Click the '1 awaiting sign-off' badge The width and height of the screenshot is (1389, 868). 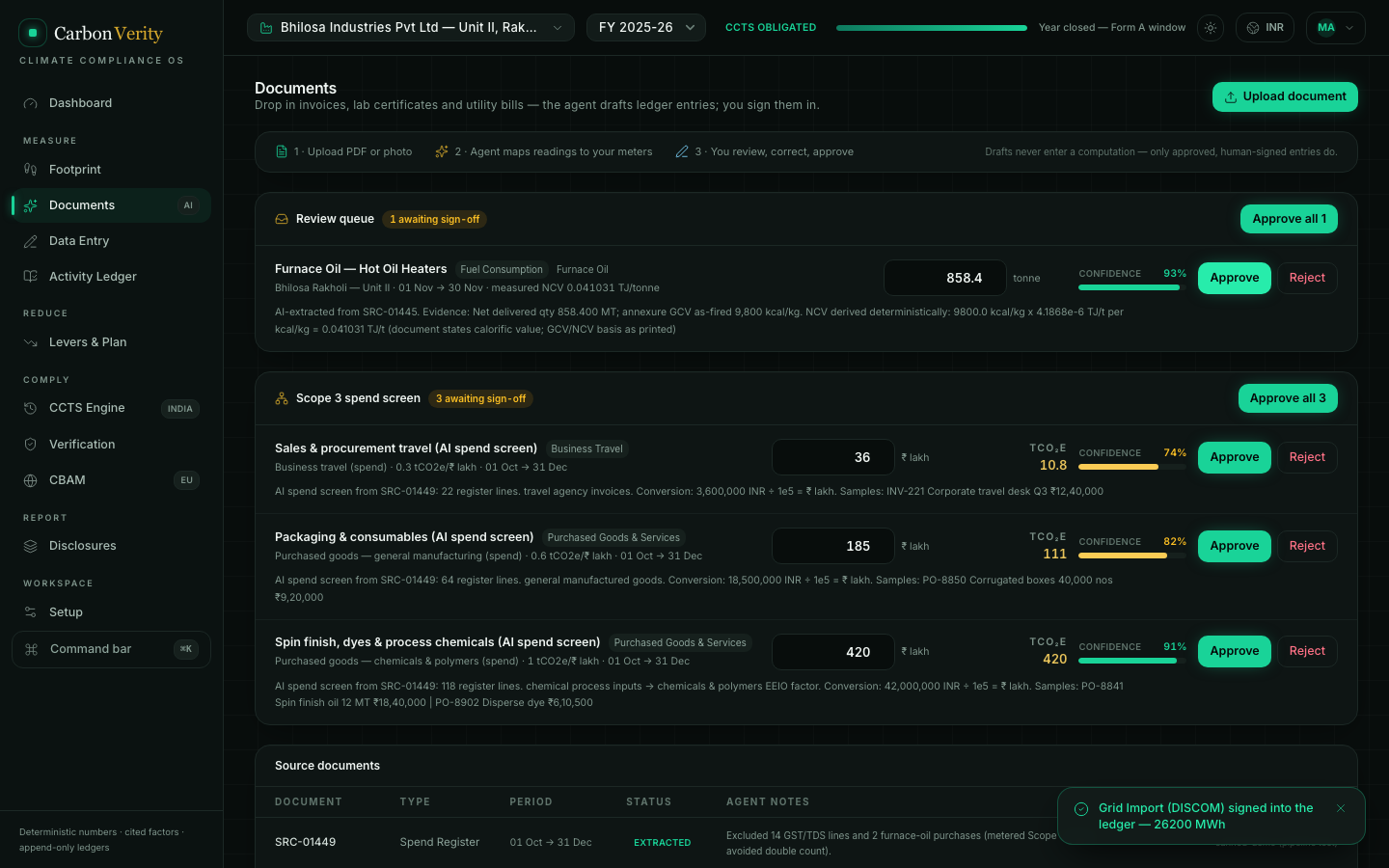(x=435, y=219)
